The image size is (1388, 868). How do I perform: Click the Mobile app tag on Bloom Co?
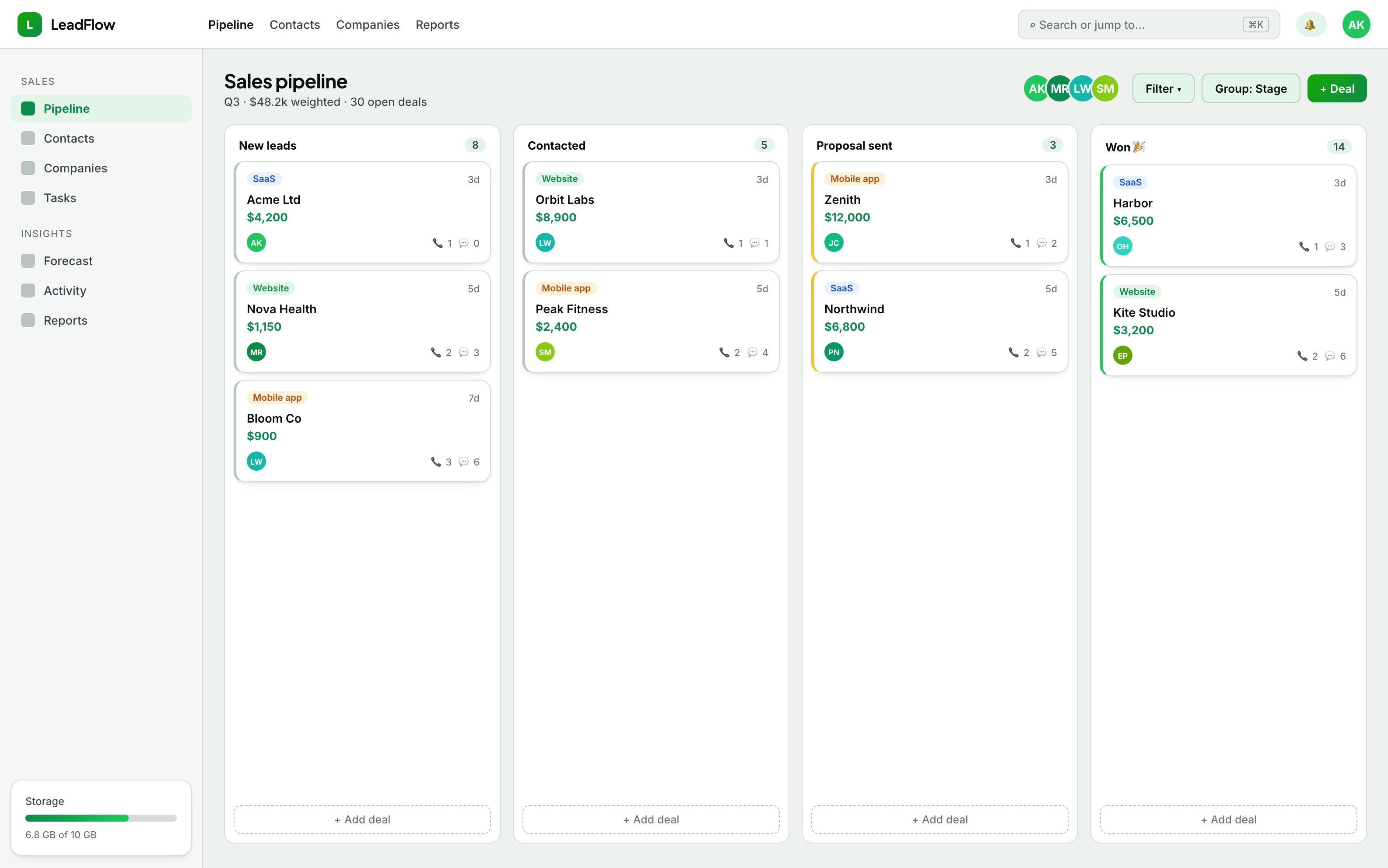(277, 397)
